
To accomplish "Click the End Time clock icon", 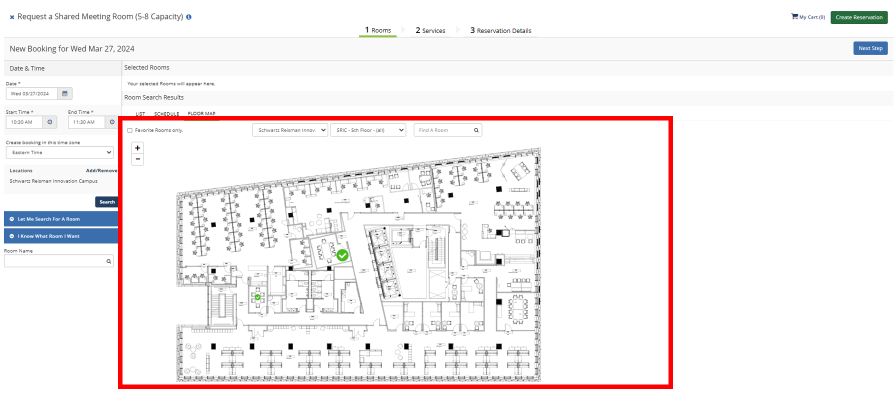I will [x=111, y=122].
